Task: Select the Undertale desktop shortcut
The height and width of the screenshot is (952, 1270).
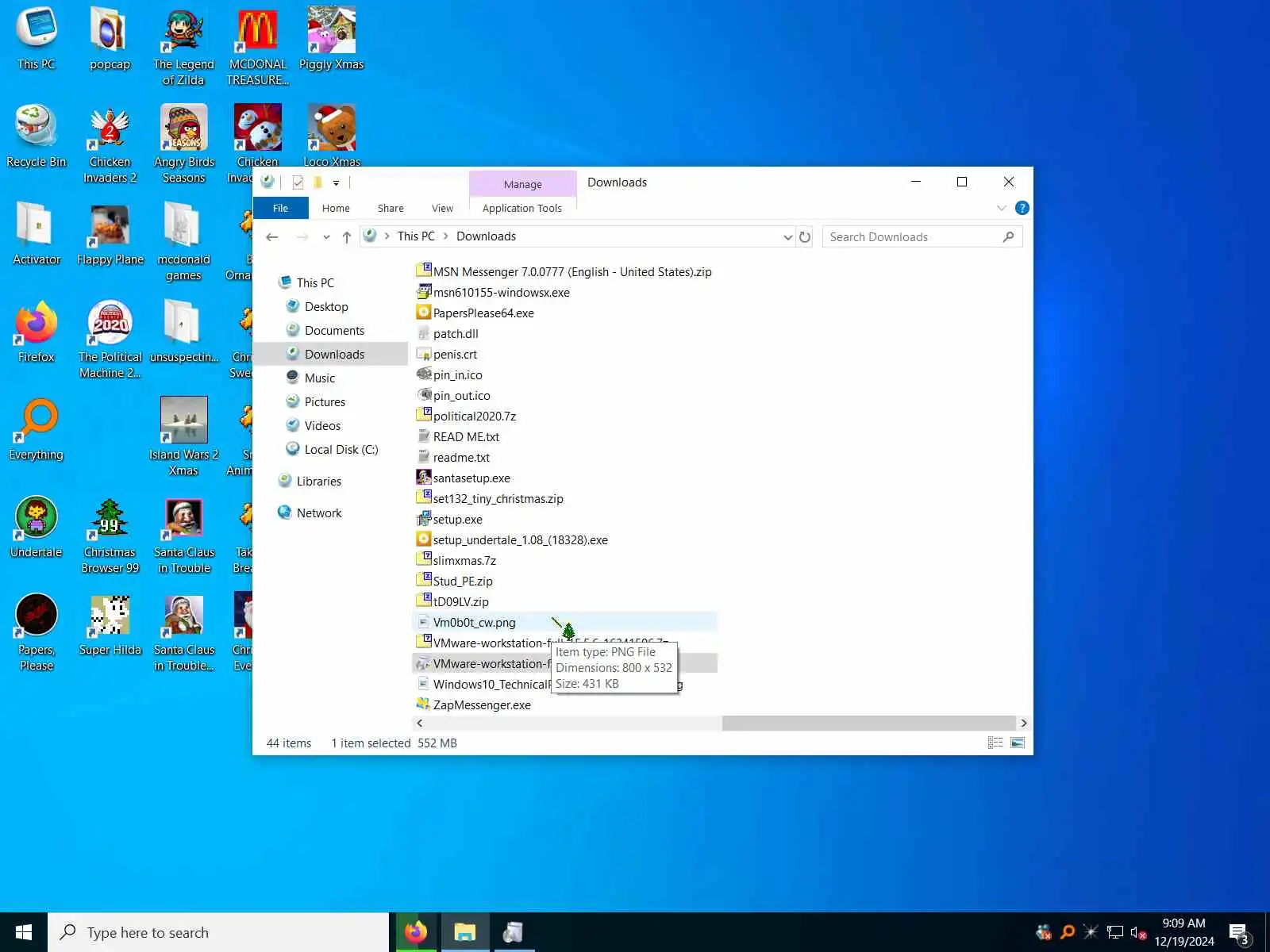Action: pyautogui.click(x=37, y=528)
